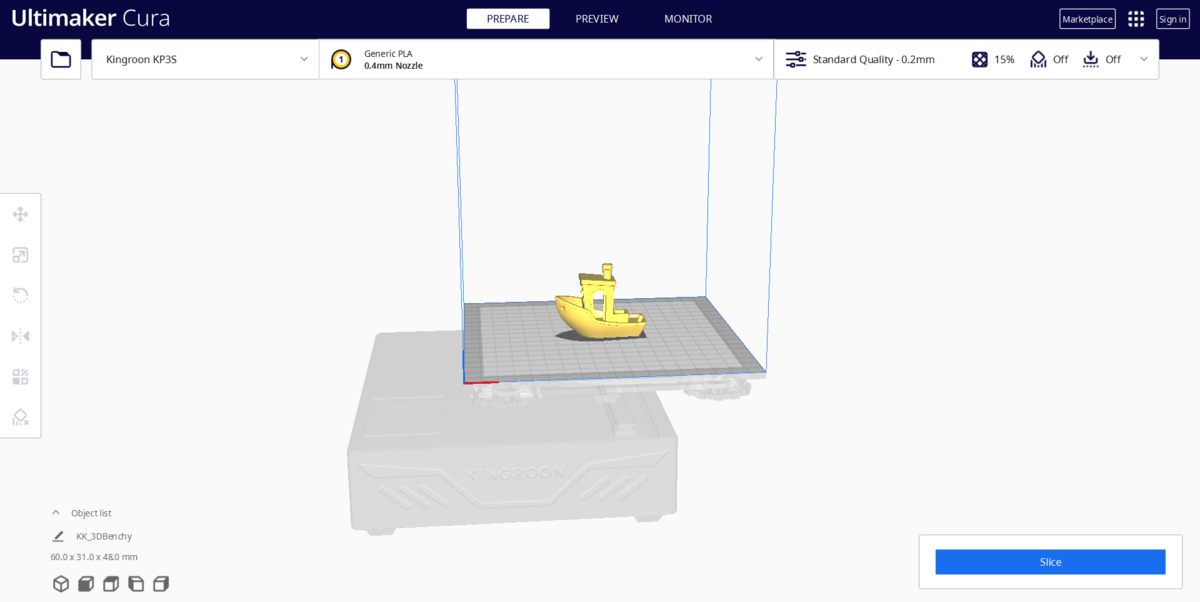The image size is (1200, 602).
Task: Select the Mirror tool
Action: tap(20, 336)
